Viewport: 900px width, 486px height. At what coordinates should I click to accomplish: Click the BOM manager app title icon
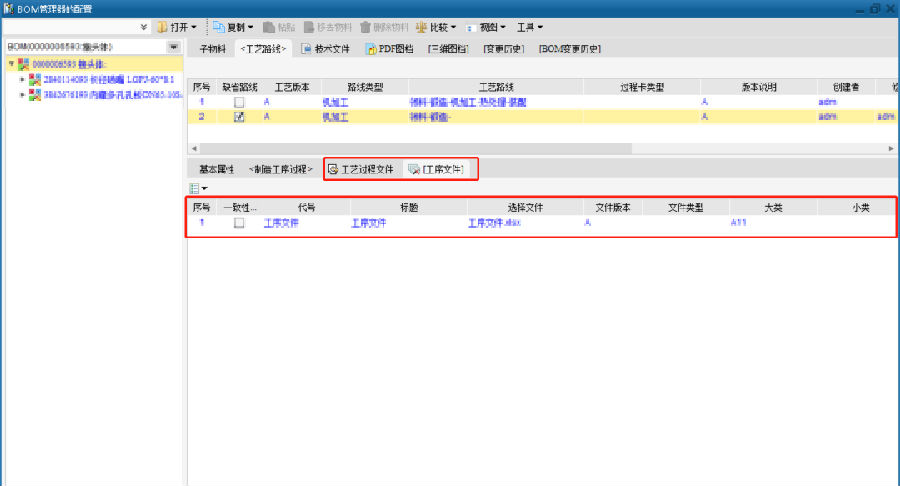9,9
